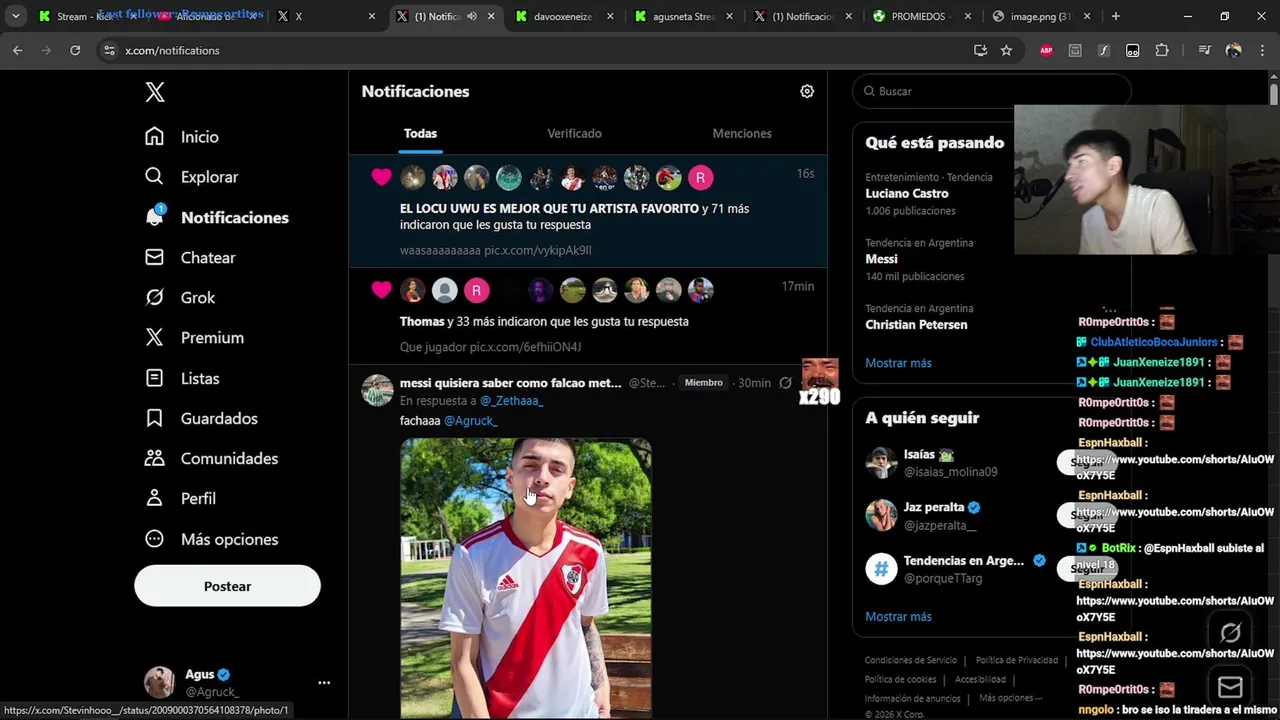Open install app icon in address bar

coord(980,50)
